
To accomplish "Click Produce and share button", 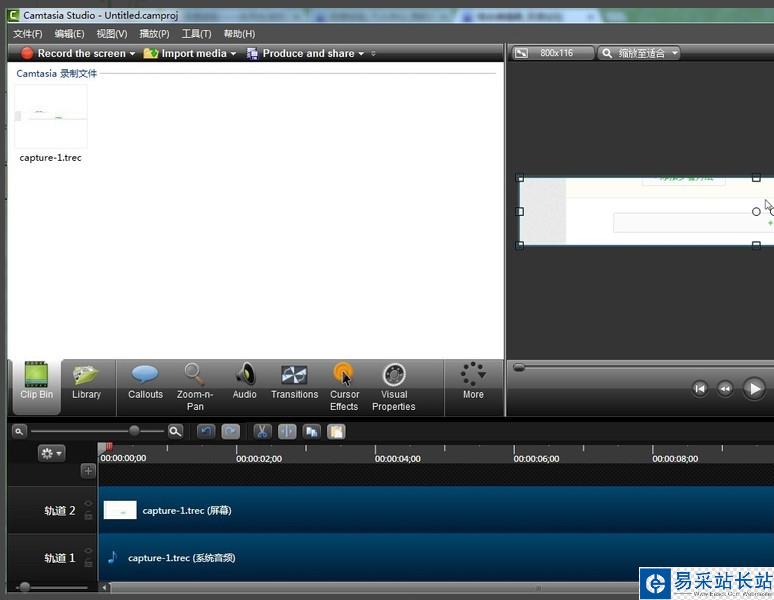I will (x=301, y=53).
